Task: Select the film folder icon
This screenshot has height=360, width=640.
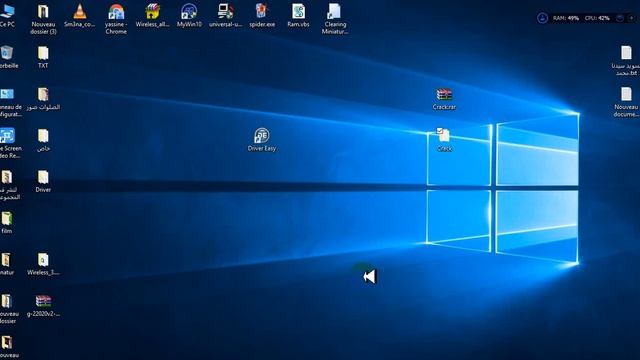Action: tap(7, 223)
